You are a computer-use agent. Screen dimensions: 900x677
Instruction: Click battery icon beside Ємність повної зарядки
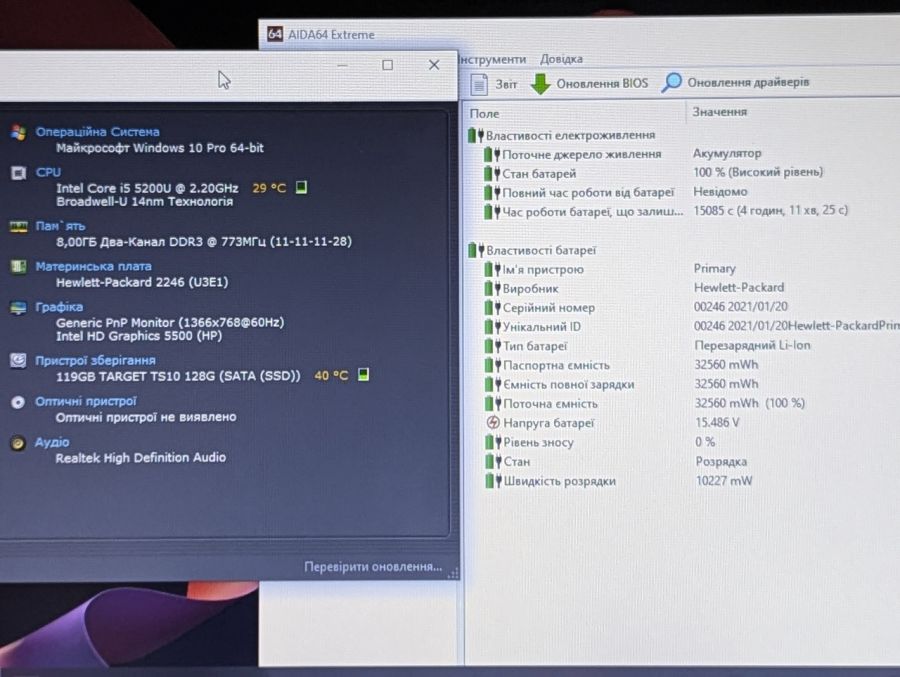click(492, 384)
